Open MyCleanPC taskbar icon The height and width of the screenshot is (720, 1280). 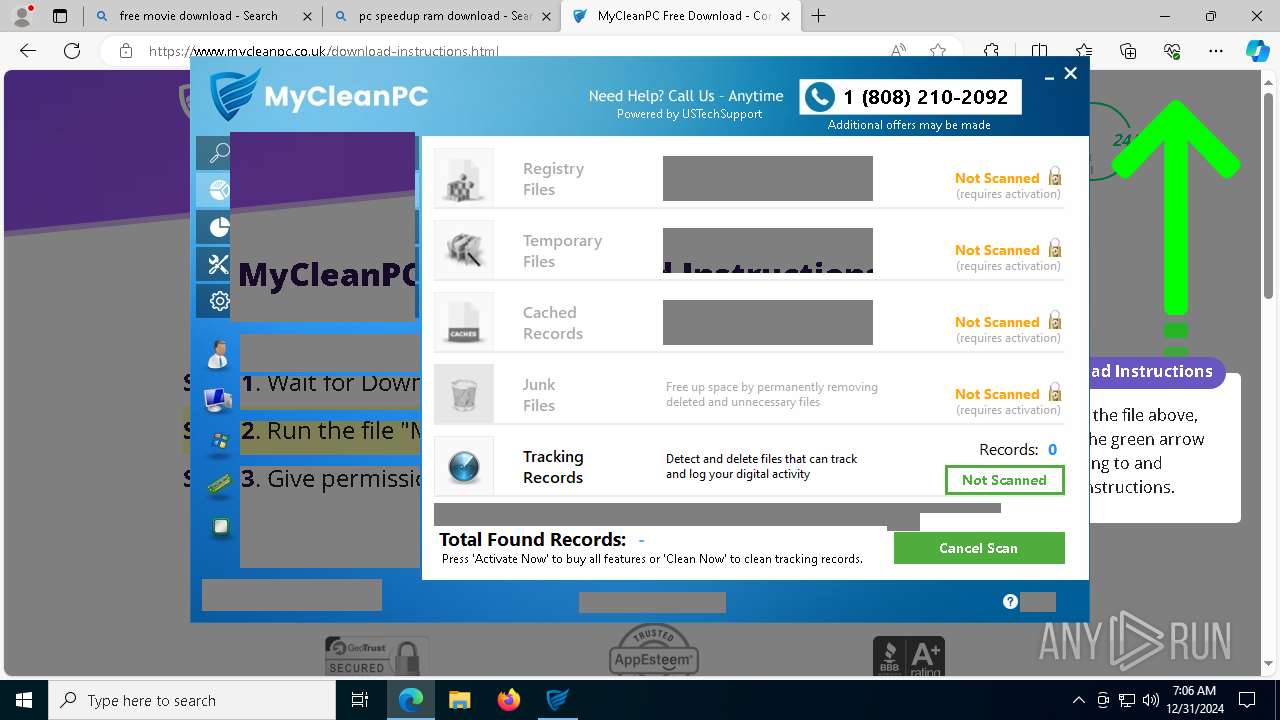(558, 700)
